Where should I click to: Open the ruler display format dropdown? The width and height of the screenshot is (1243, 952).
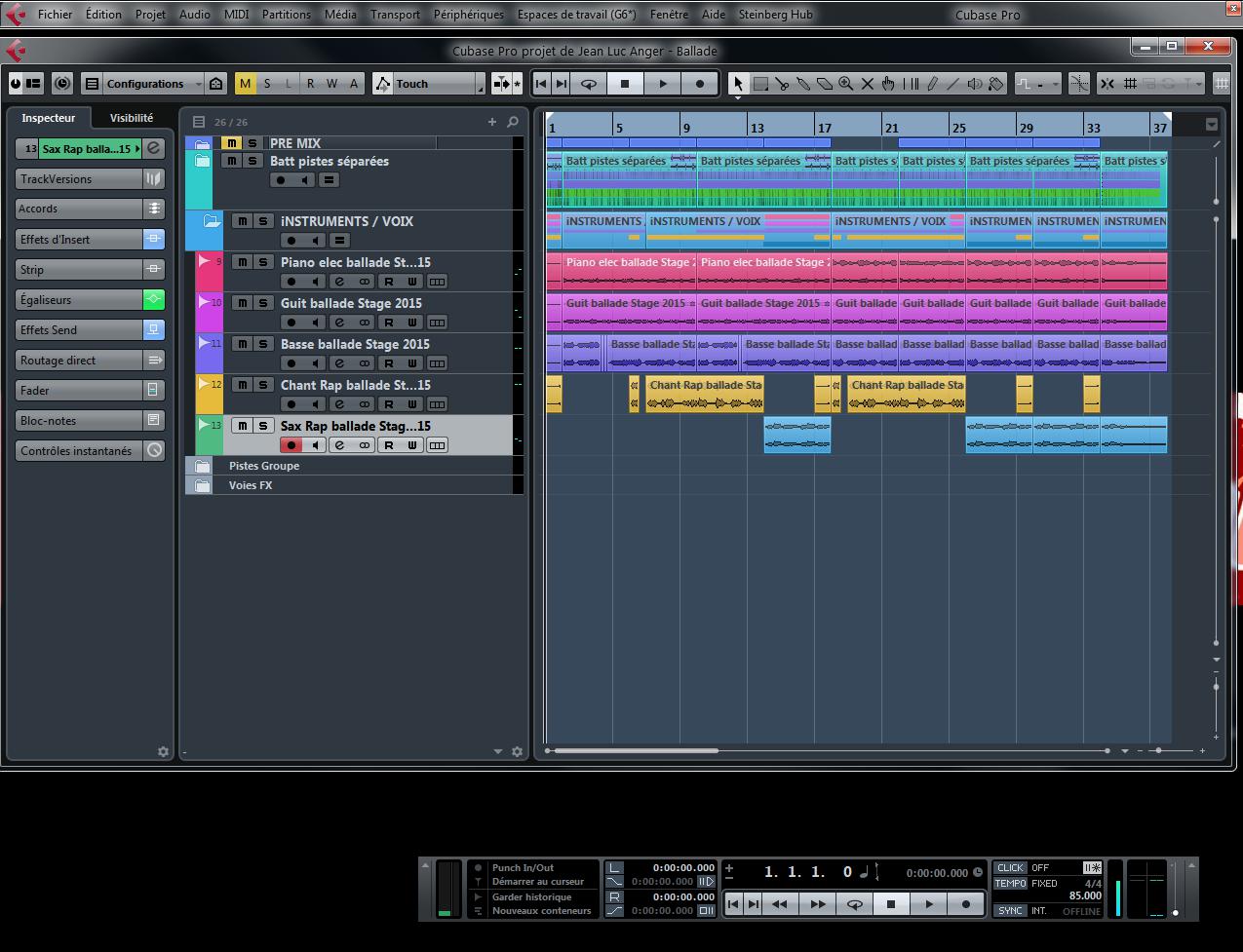pyautogui.click(x=1211, y=125)
